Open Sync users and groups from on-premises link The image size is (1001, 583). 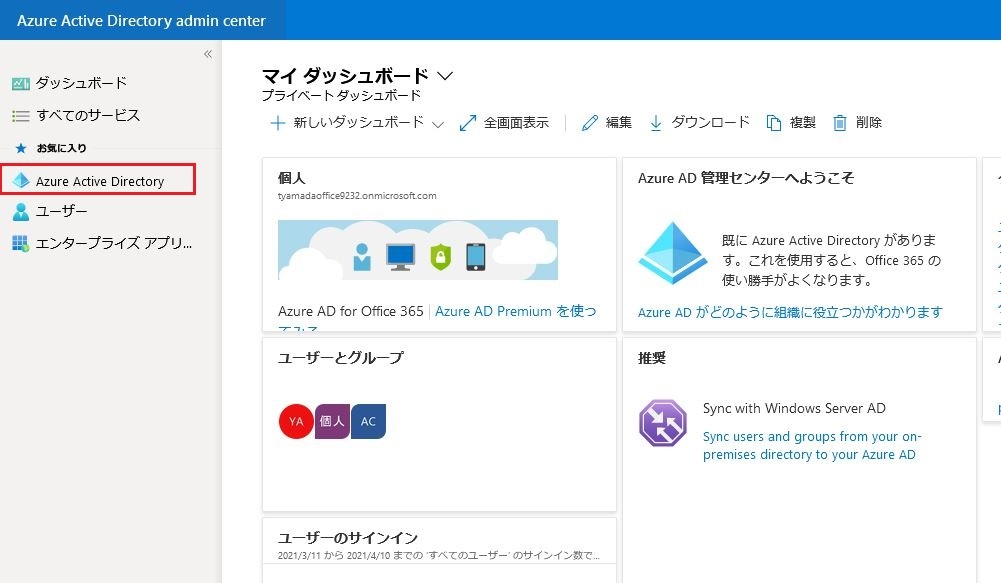812,445
